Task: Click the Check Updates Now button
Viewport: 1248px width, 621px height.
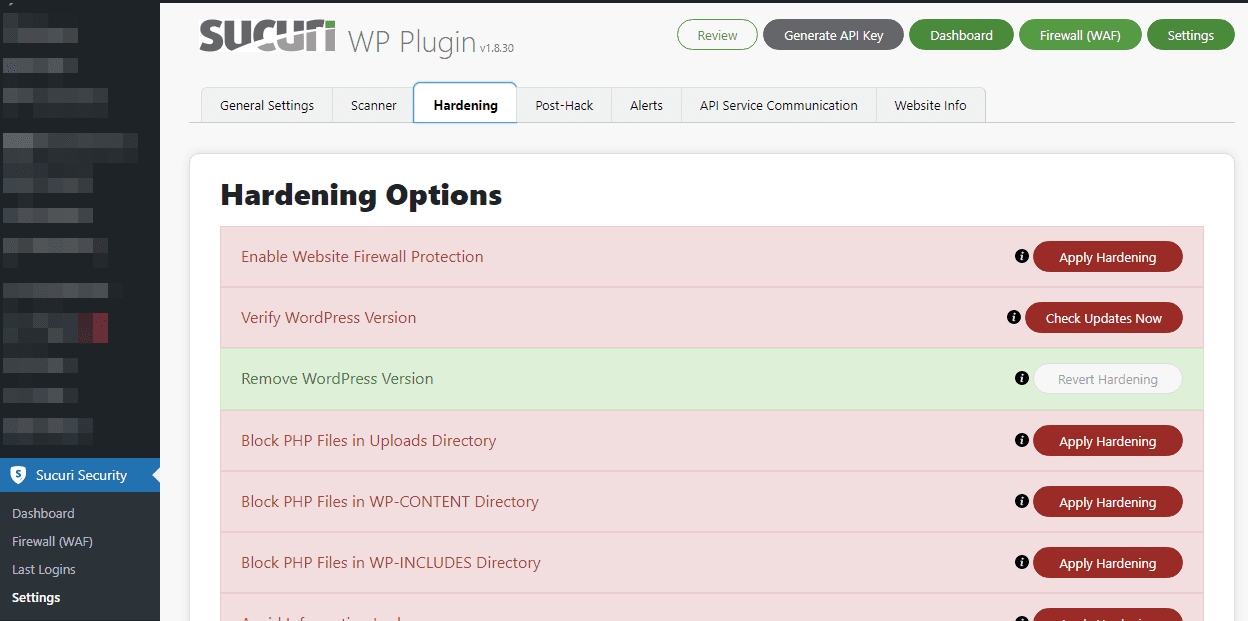Action: [1103, 318]
